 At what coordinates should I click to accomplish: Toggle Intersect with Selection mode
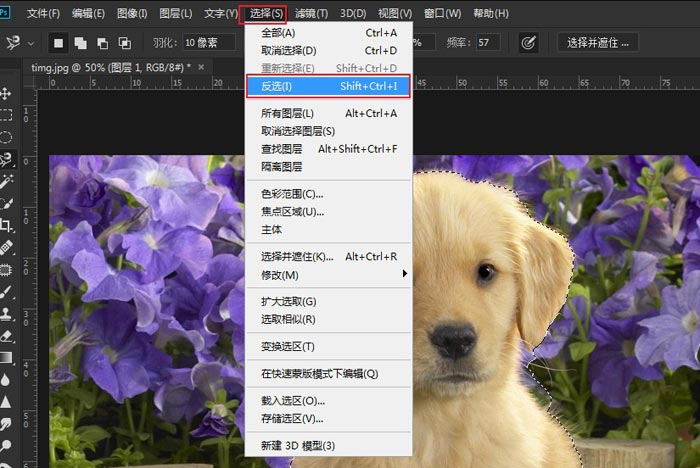124,43
